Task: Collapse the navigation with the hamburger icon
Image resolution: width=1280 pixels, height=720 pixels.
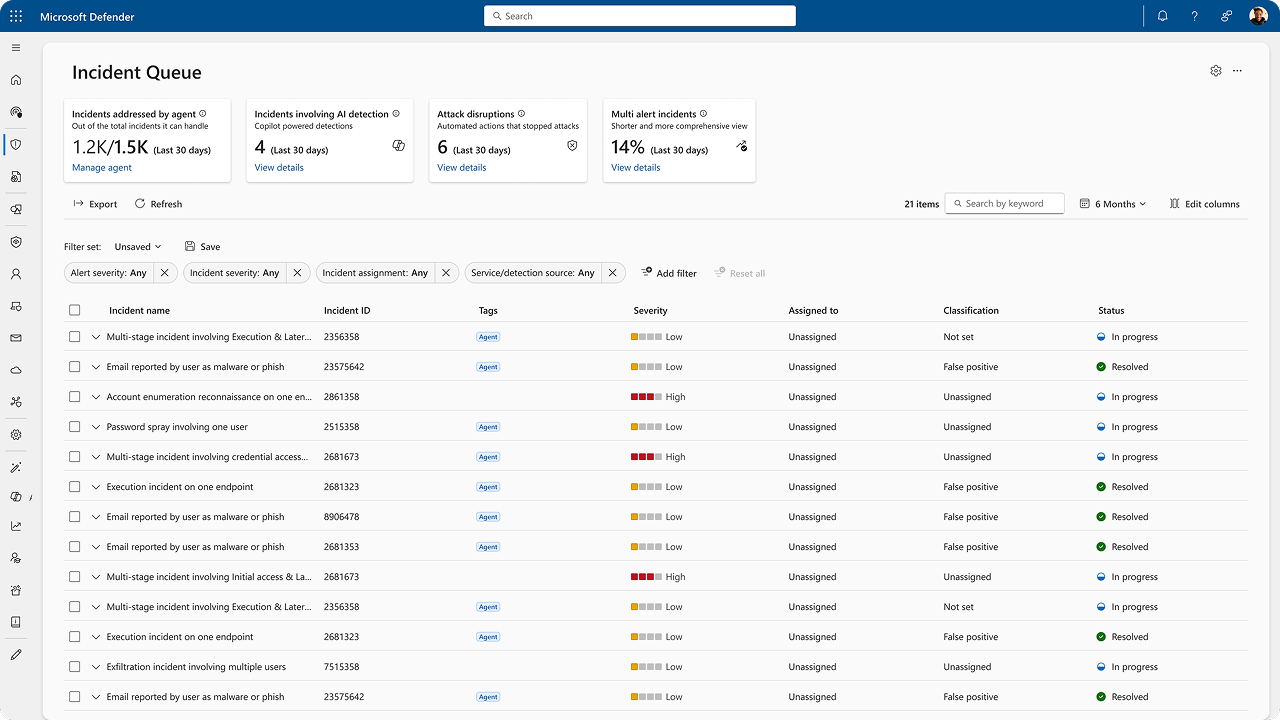Action: [x=16, y=48]
